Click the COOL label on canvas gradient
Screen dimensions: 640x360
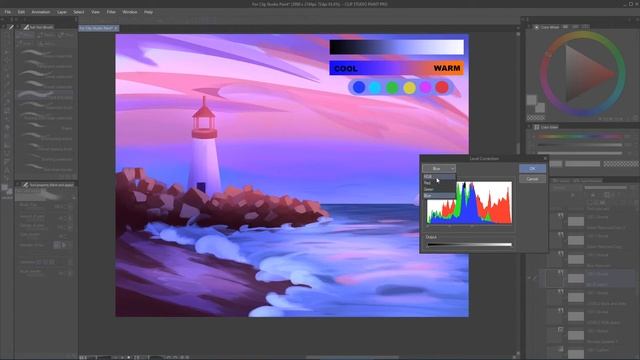coord(346,69)
